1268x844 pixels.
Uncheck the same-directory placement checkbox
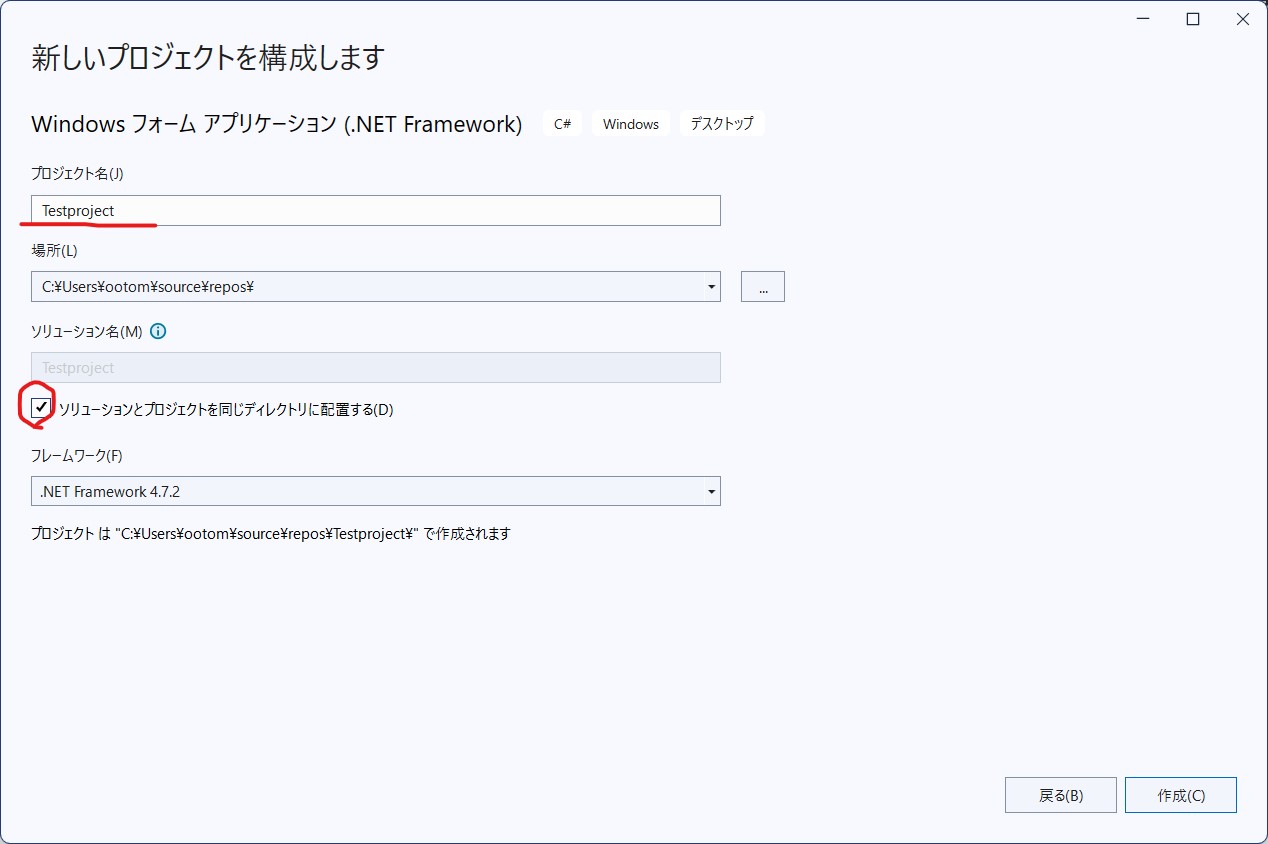coord(41,408)
